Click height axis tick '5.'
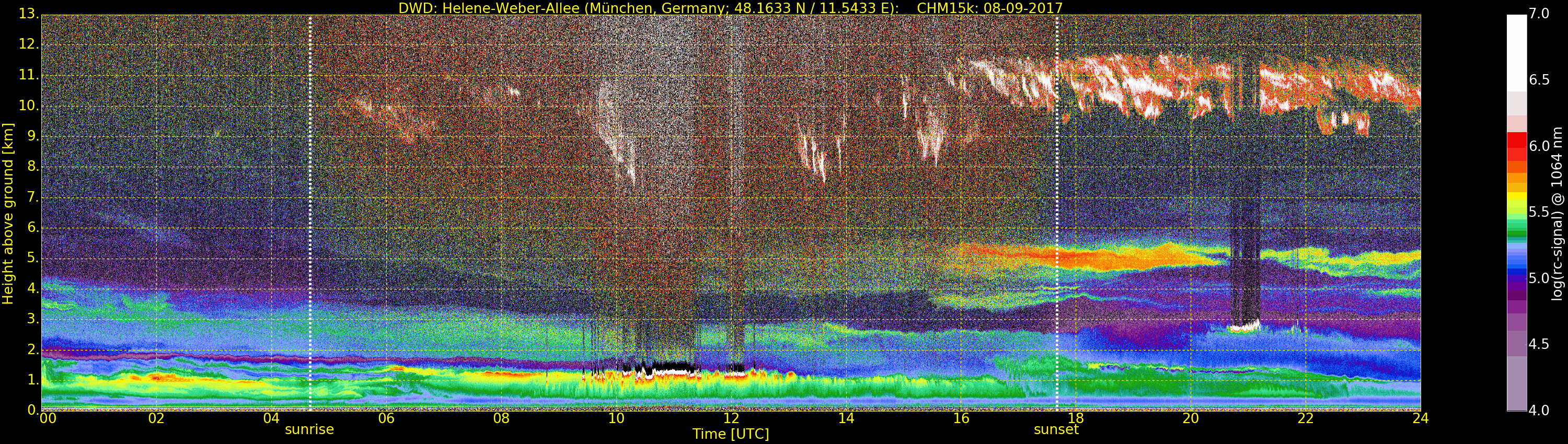This screenshot has width=1568, height=444. [32, 258]
